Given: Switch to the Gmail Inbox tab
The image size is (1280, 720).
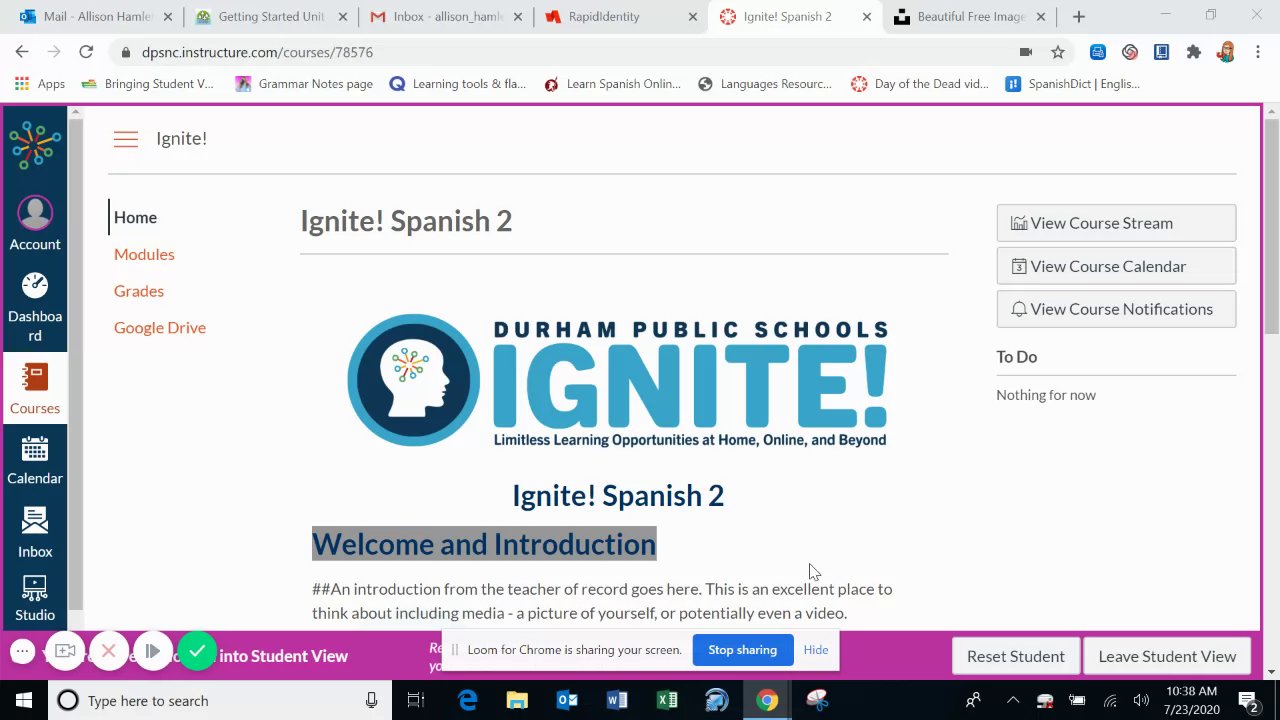Looking at the screenshot, I should (x=446, y=17).
